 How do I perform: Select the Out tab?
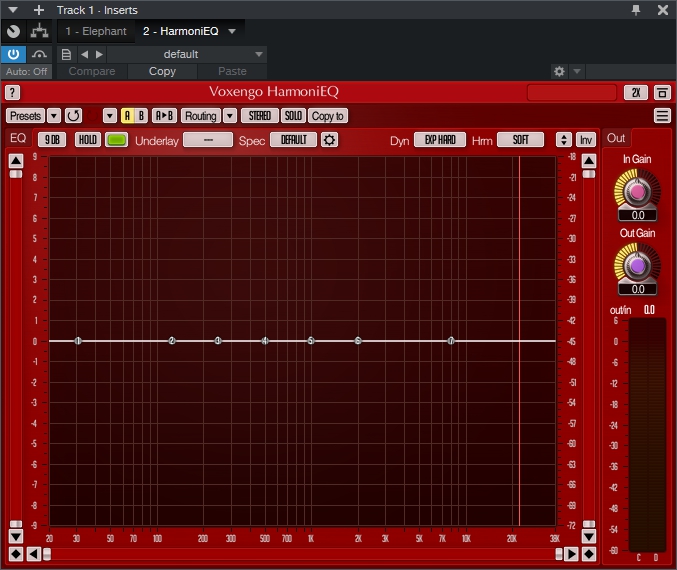click(x=616, y=139)
